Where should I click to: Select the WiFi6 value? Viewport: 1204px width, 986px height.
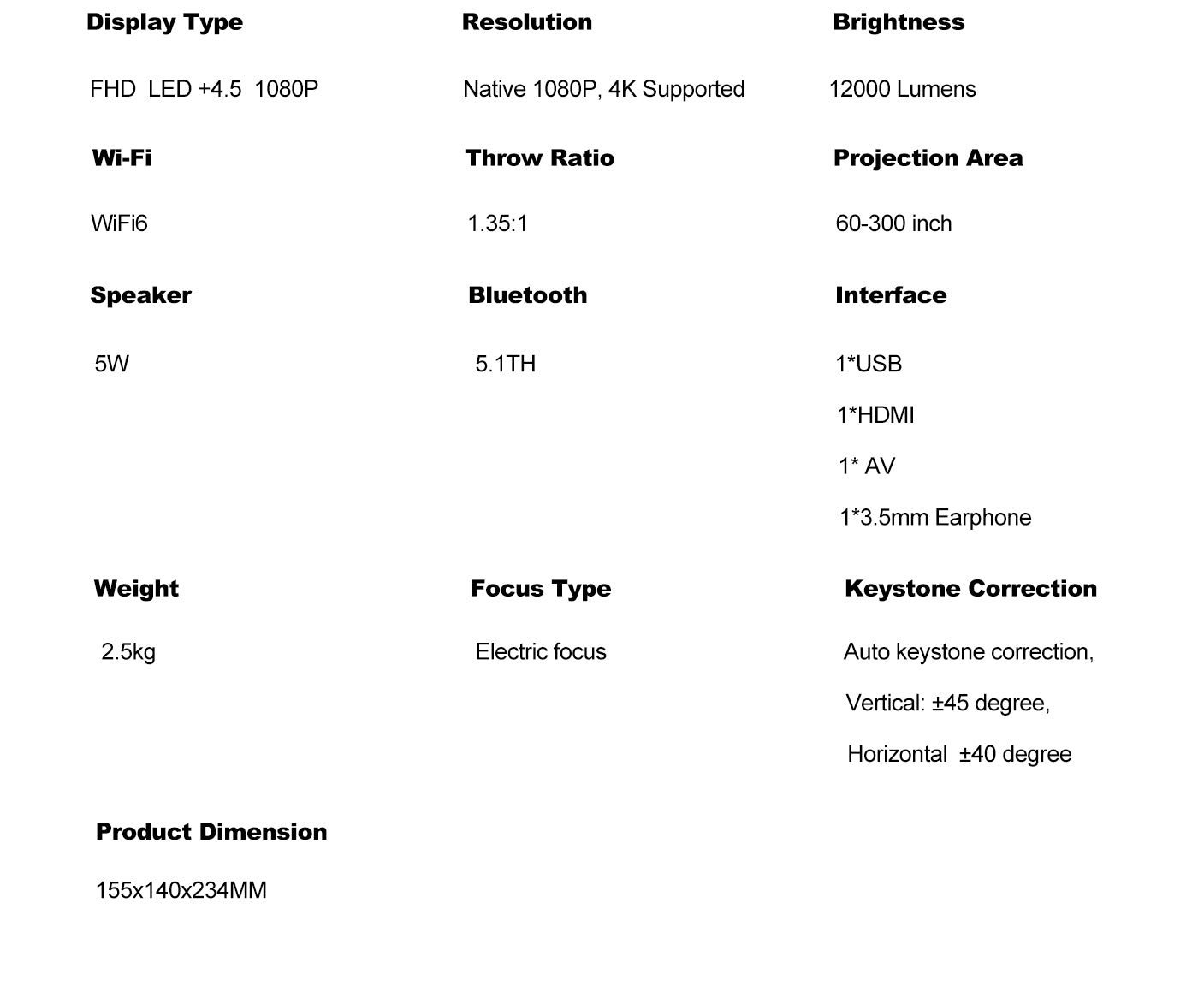[x=119, y=223]
